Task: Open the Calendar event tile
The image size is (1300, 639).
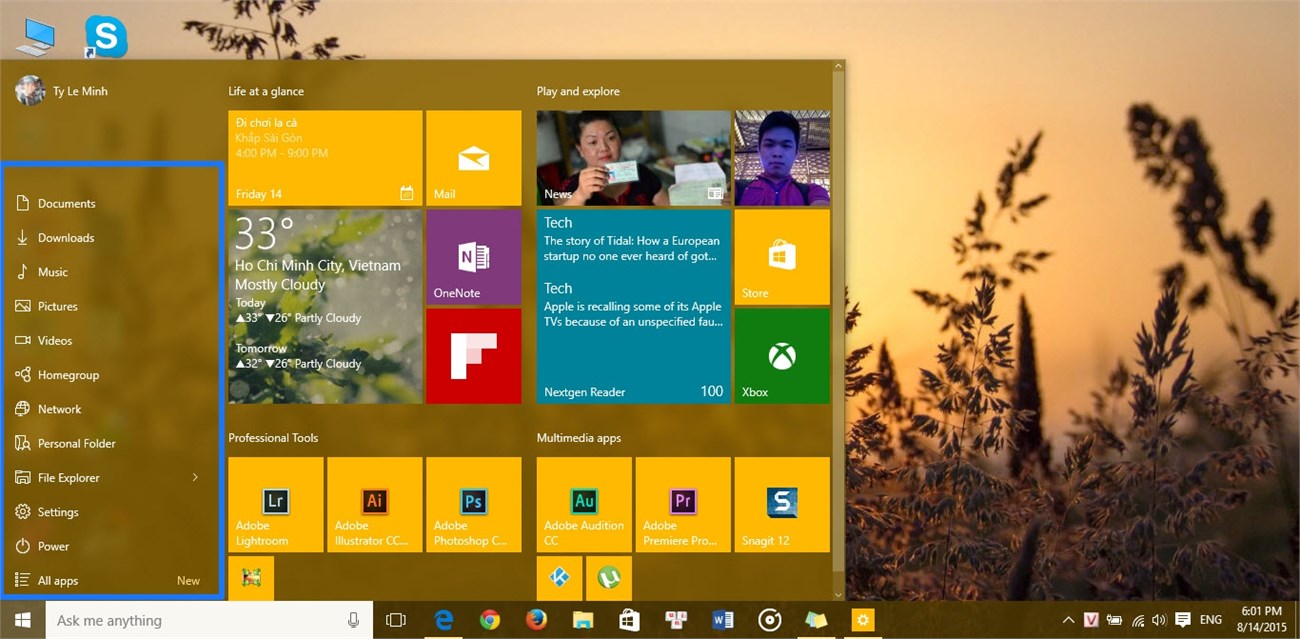Action: pyautogui.click(x=325, y=158)
